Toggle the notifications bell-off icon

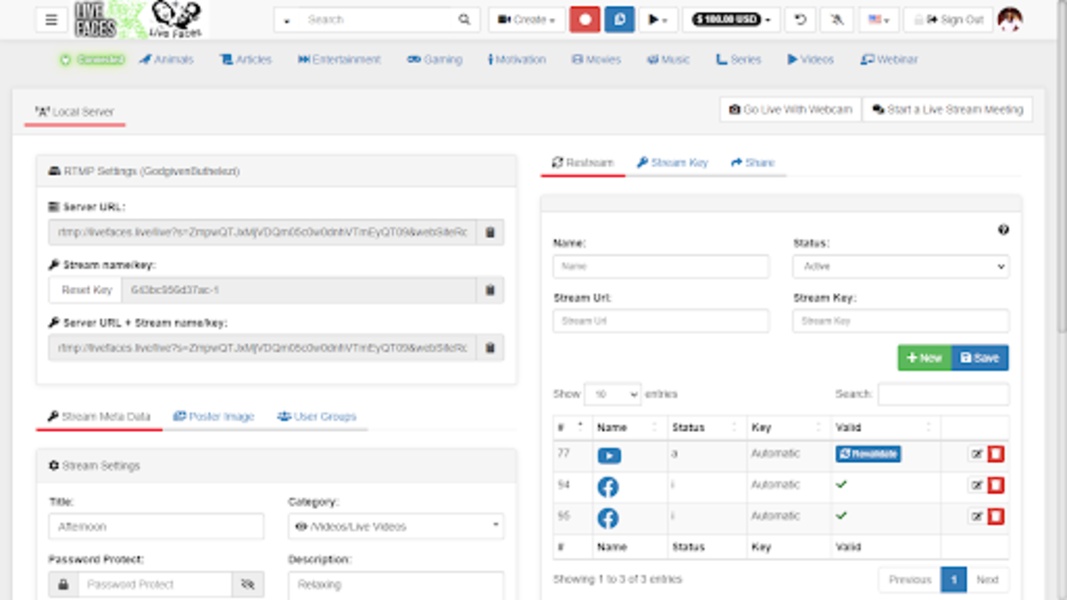coord(836,19)
